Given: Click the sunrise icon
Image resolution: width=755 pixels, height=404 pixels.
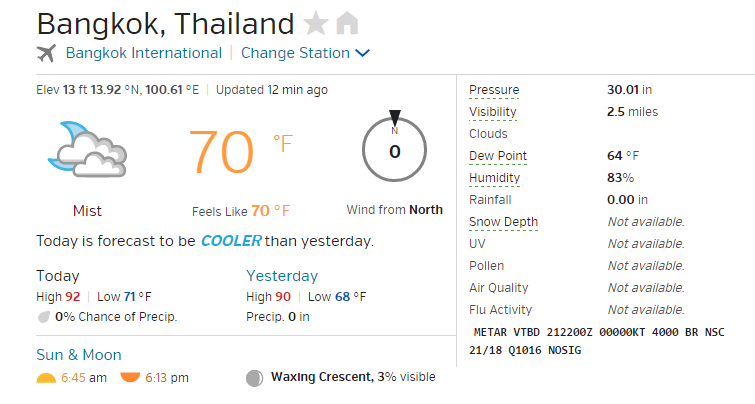Looking at the screenshot, I should 46,378.
